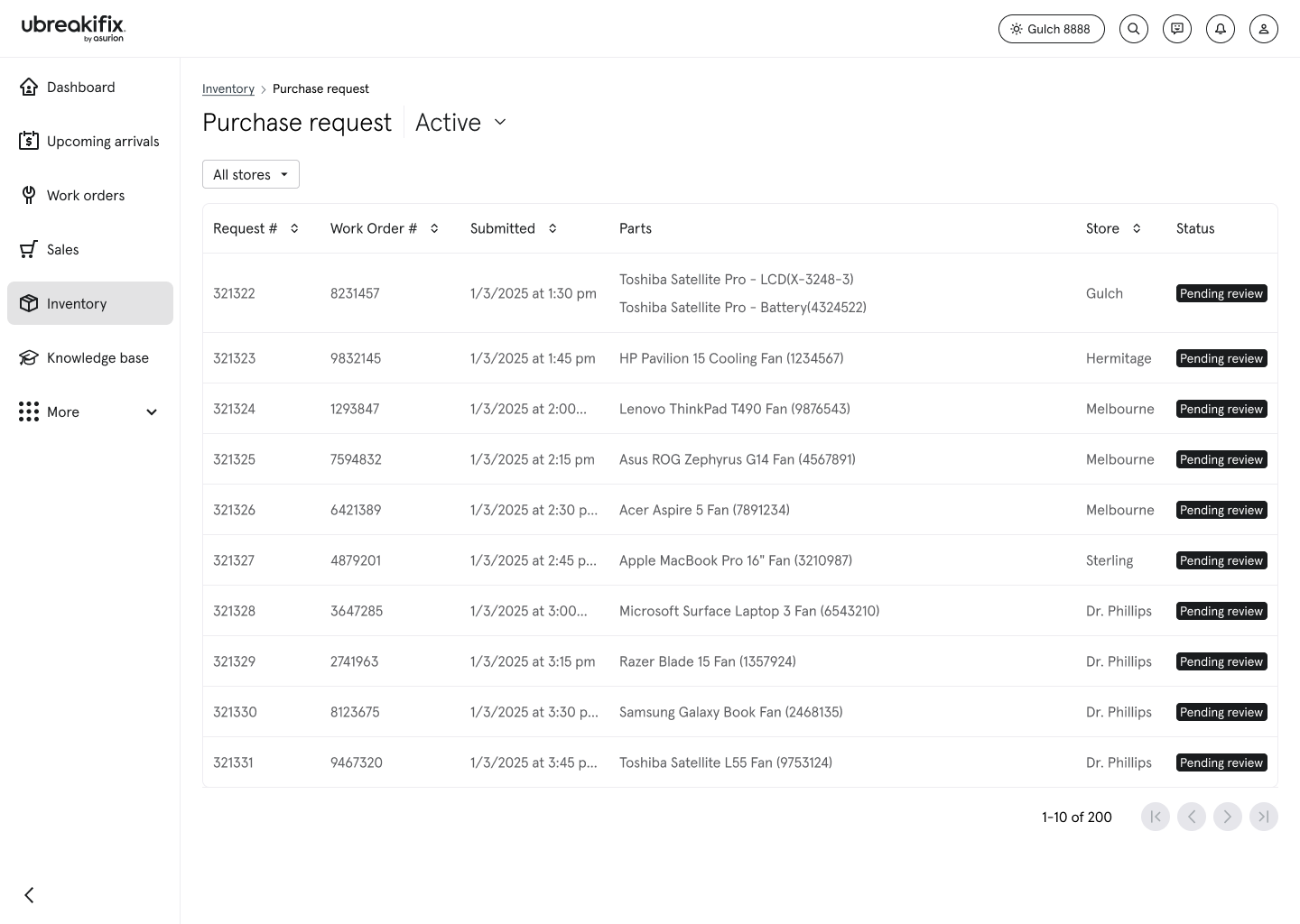Open the Active status filter dropdown
Image resolution: width=1300 pixels, height=924 pixels.
coord(461,122)
